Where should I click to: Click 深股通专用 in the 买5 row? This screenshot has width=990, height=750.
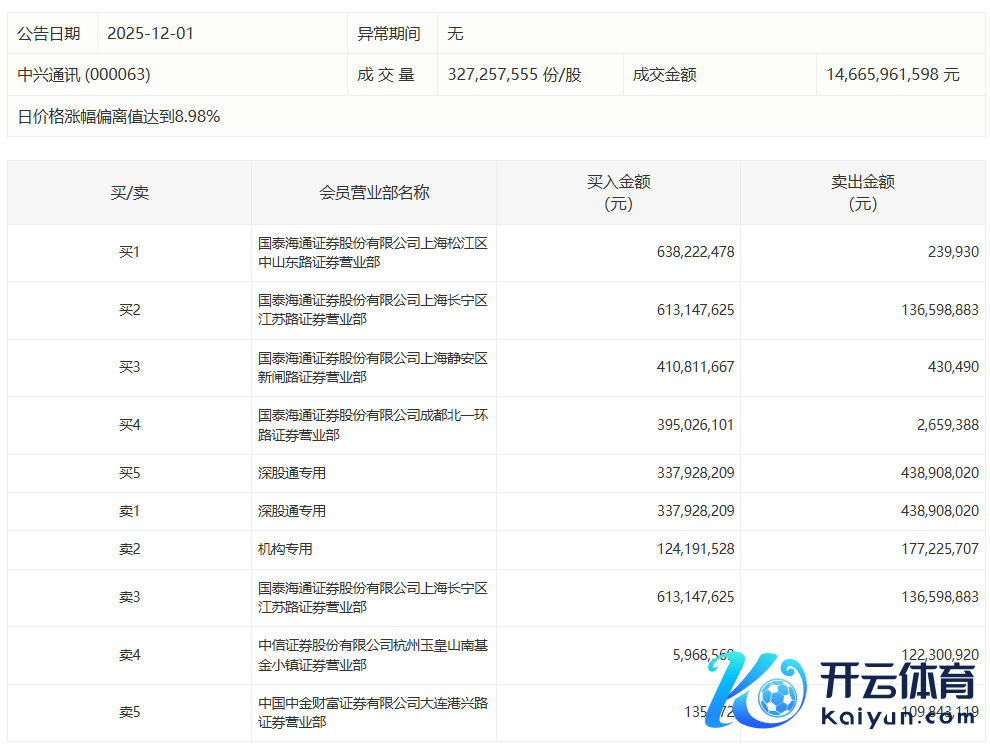click(x=292, y=473)
